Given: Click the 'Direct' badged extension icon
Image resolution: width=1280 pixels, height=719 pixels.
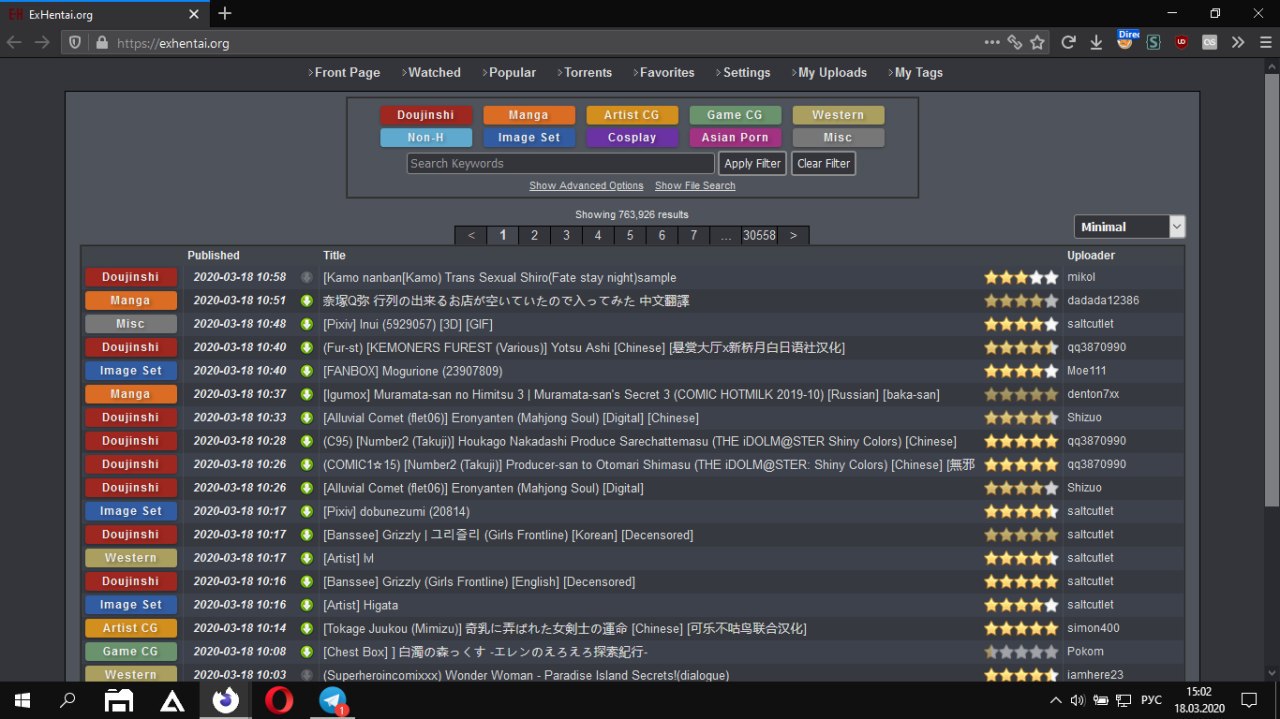Looking at the screenshot, I should click(1126, 41).
